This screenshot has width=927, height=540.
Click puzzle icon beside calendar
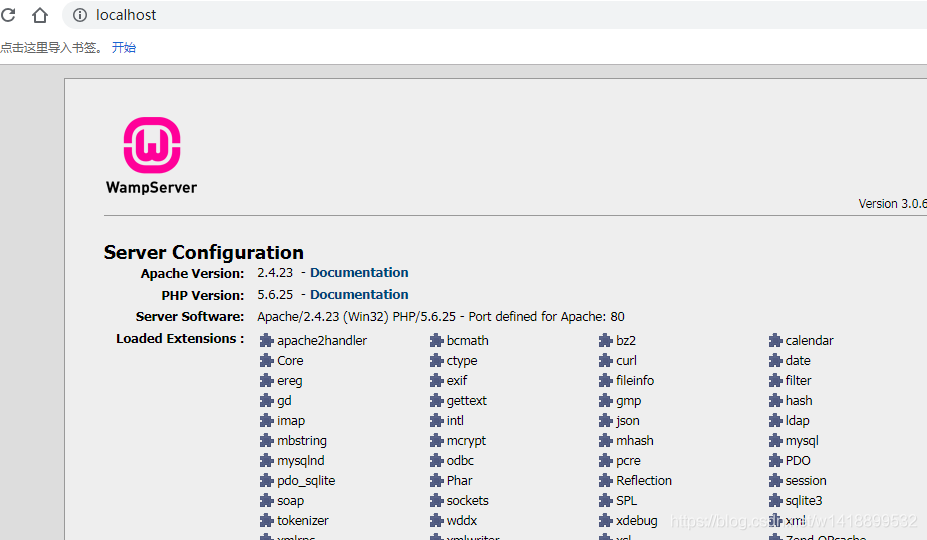tap(775, 341)
